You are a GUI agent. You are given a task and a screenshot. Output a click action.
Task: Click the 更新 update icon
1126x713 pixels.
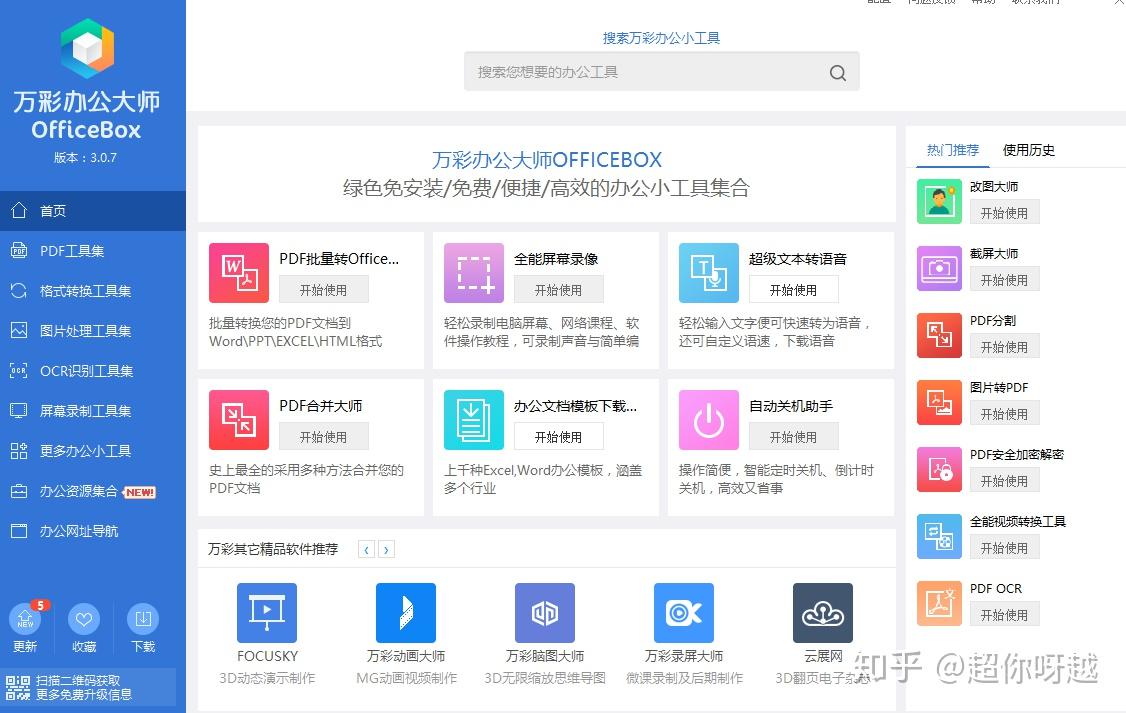25,618
